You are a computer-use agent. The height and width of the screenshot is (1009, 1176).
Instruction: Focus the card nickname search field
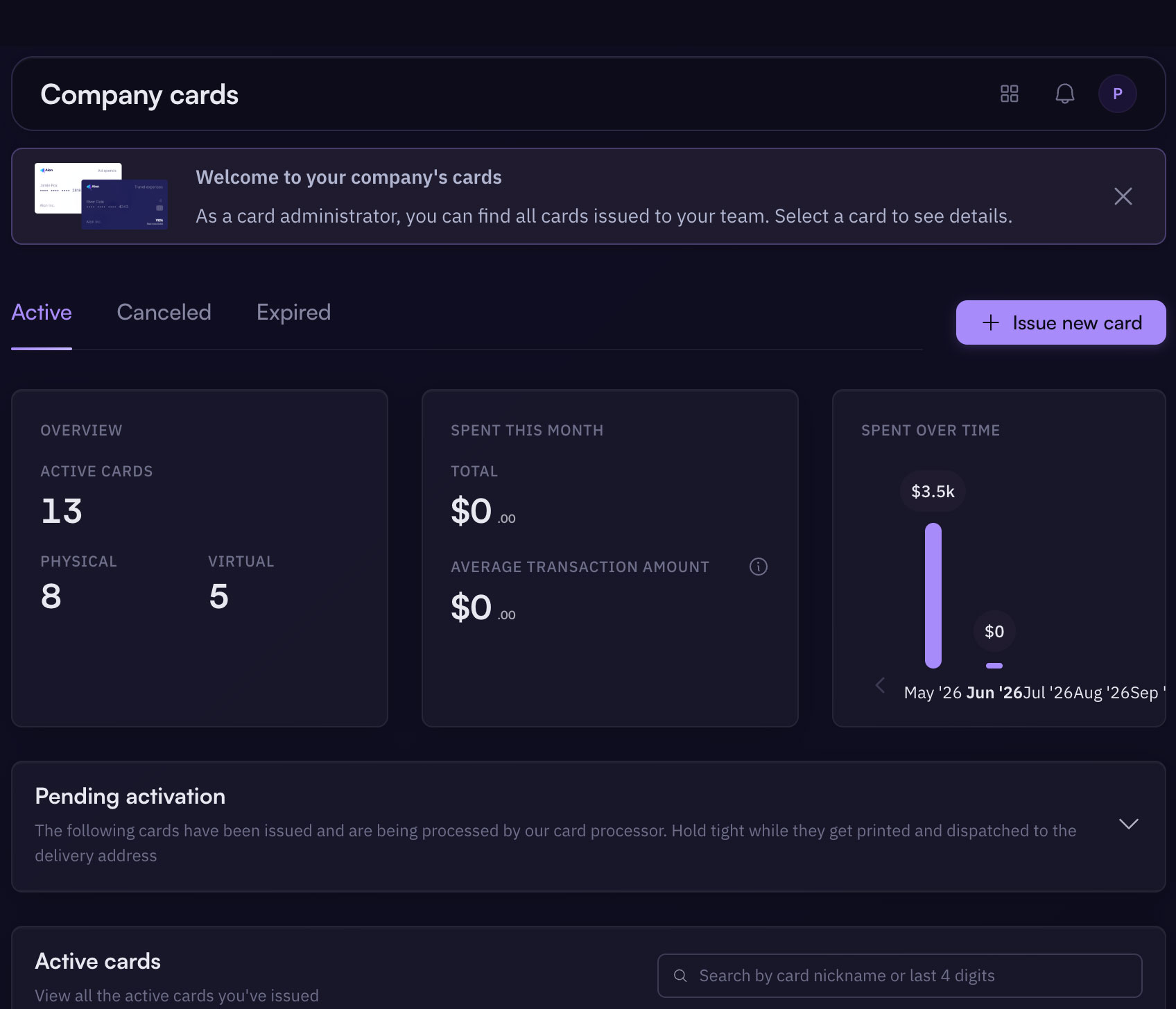900,976
